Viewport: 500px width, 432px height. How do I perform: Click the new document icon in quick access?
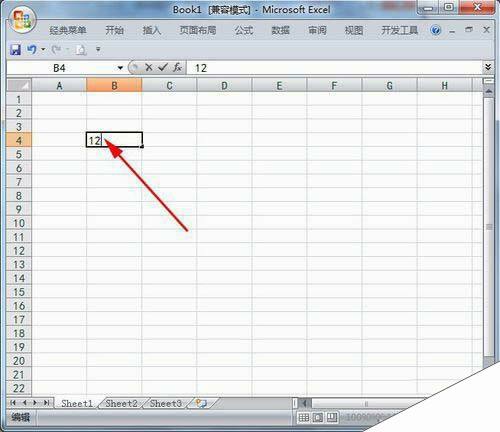point(80,50)
